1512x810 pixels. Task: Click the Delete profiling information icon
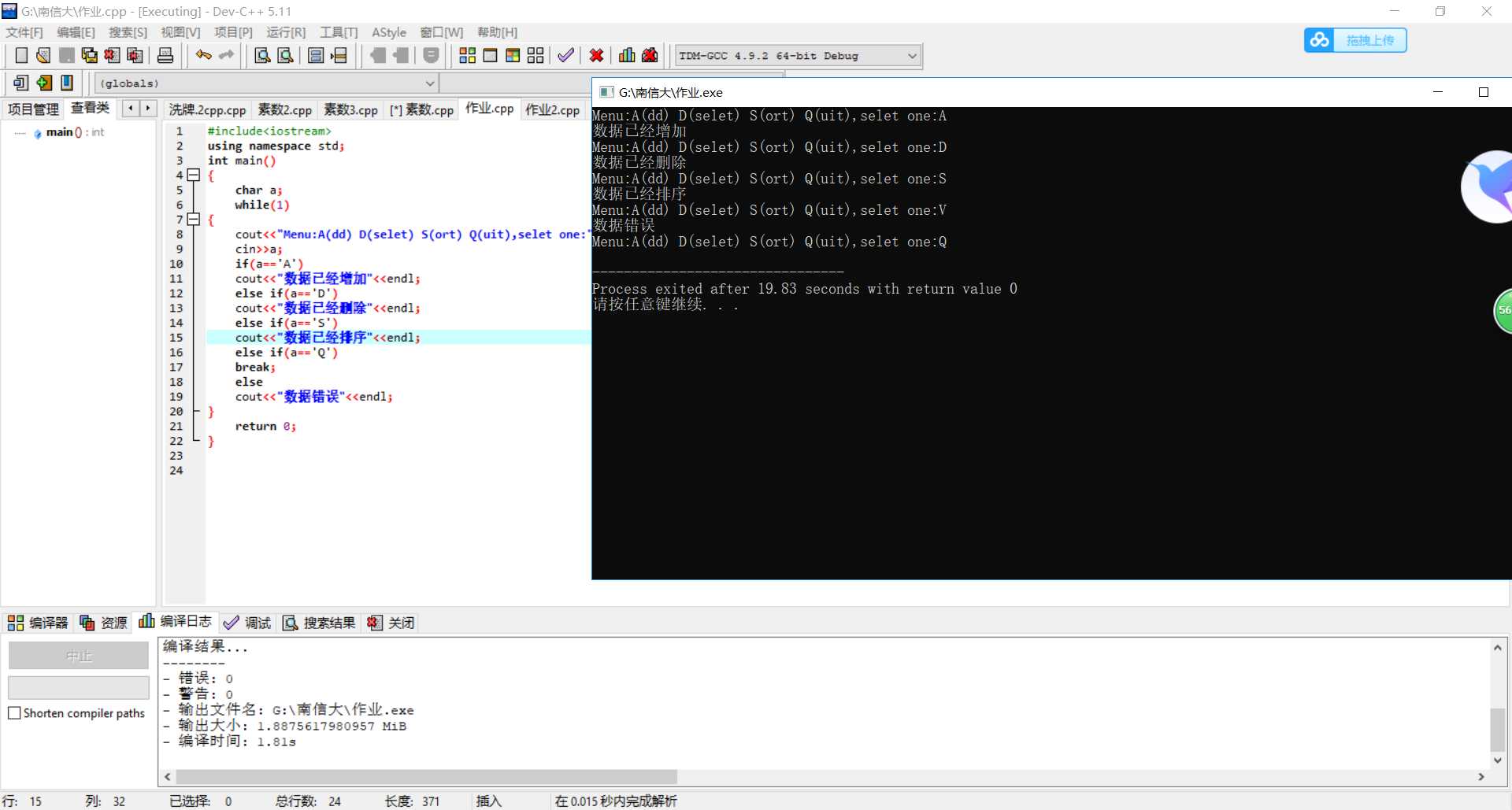point(650,55)
